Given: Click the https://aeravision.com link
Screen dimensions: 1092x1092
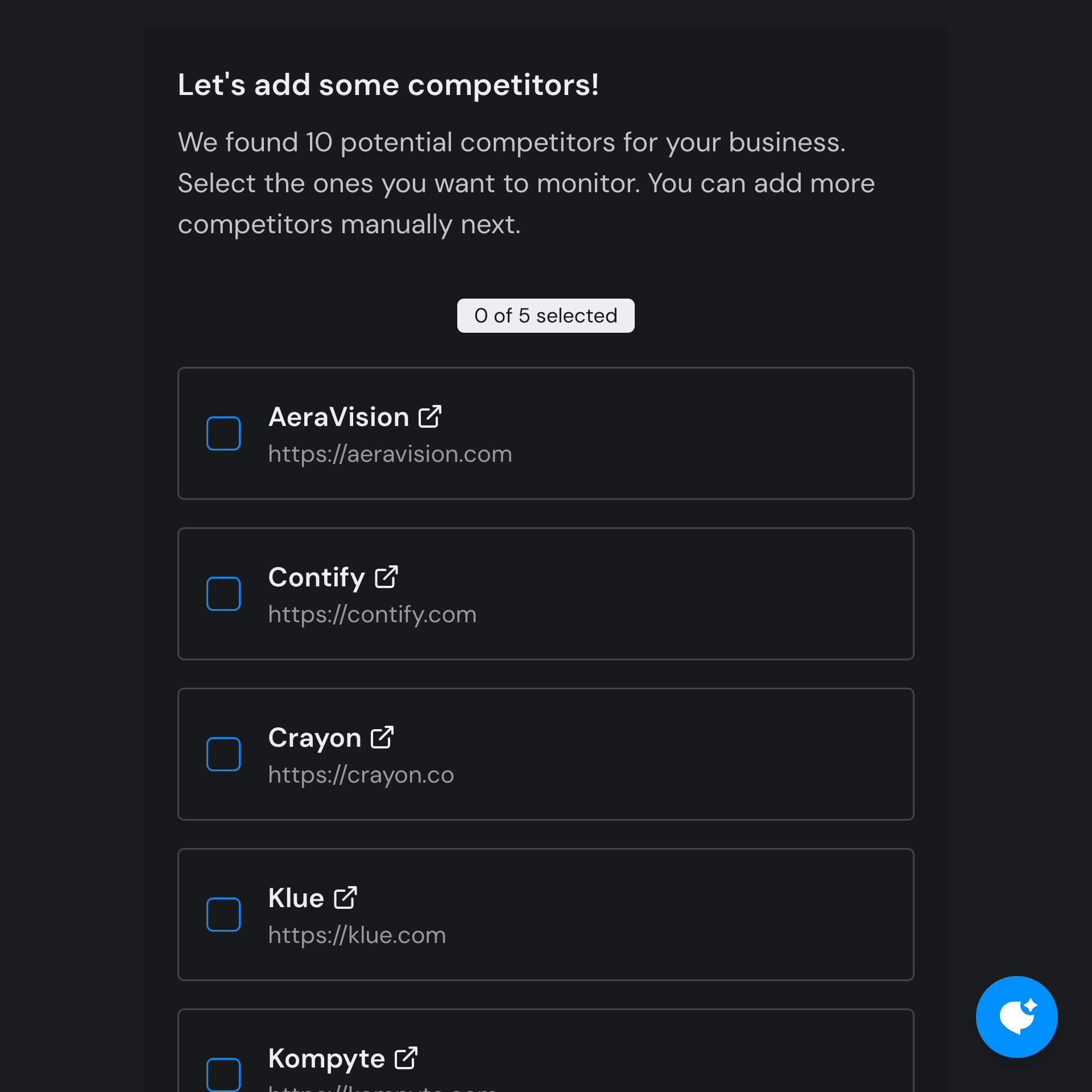Looking at the screenshot, I should tap(390, 453).
